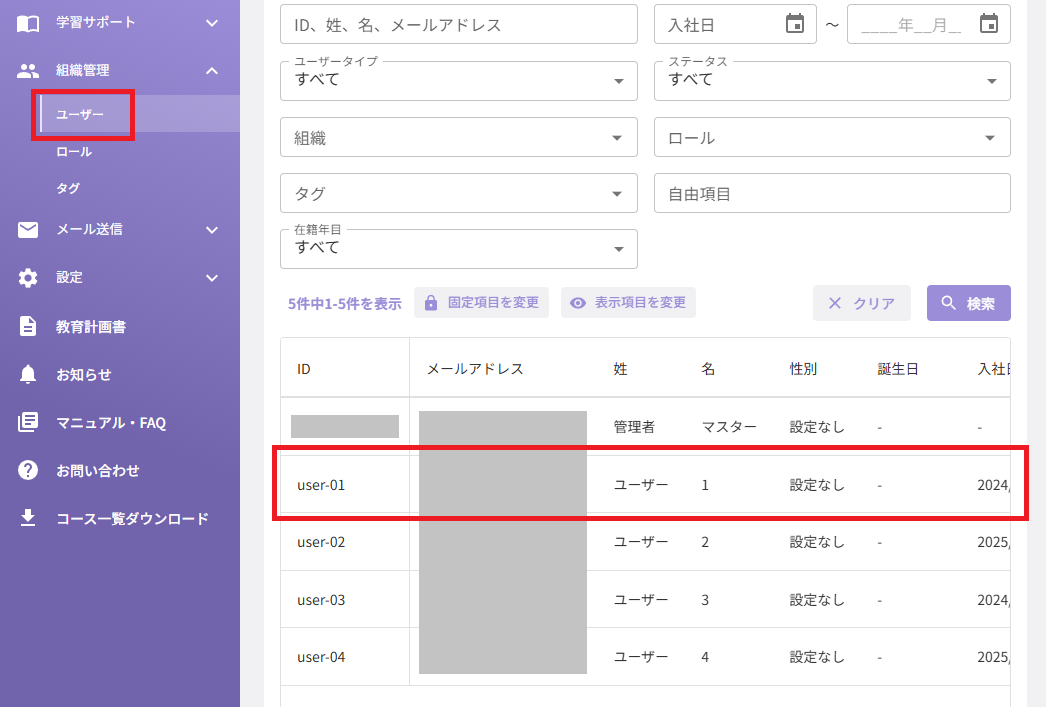Select ロール in the sidebar submenu
This screenshot has height=707, width=1046.
[x=74, y=151]
